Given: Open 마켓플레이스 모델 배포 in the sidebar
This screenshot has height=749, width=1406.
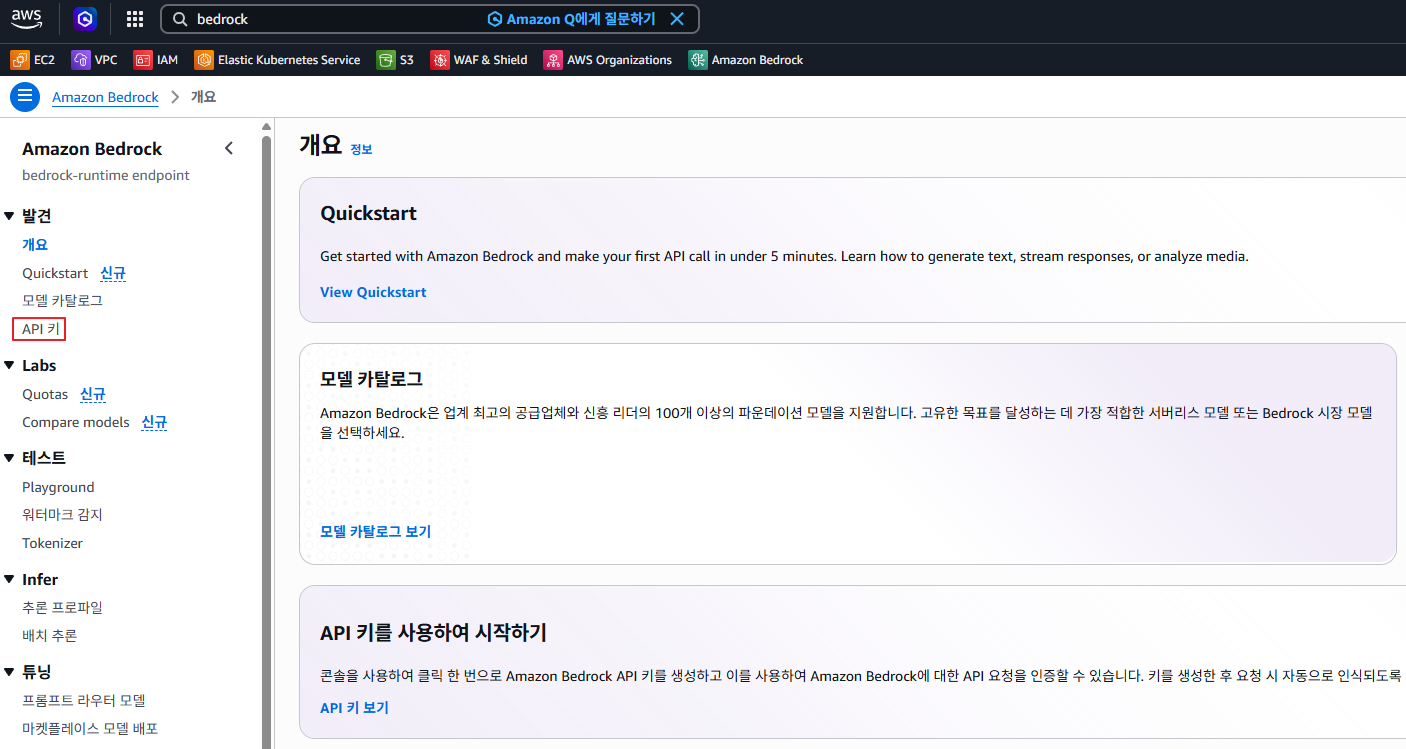Looking at the screenshot, I should 90,728.
